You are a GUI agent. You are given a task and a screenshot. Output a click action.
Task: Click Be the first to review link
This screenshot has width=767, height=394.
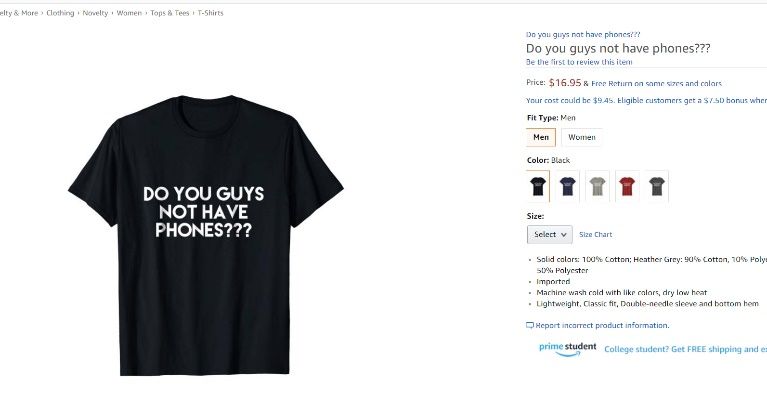[x=579, y=62]
